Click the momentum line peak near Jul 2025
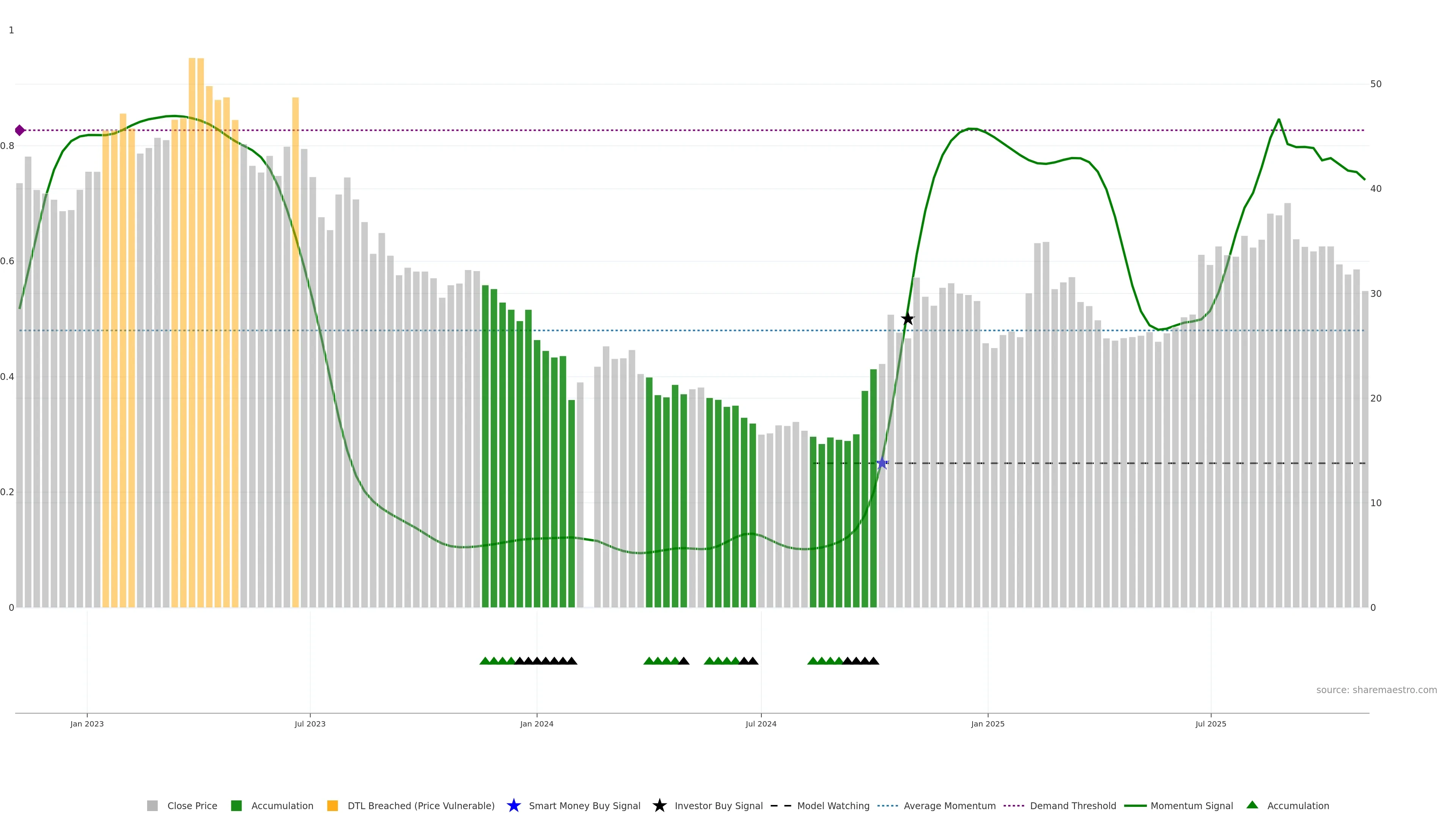 [1279, 119]
